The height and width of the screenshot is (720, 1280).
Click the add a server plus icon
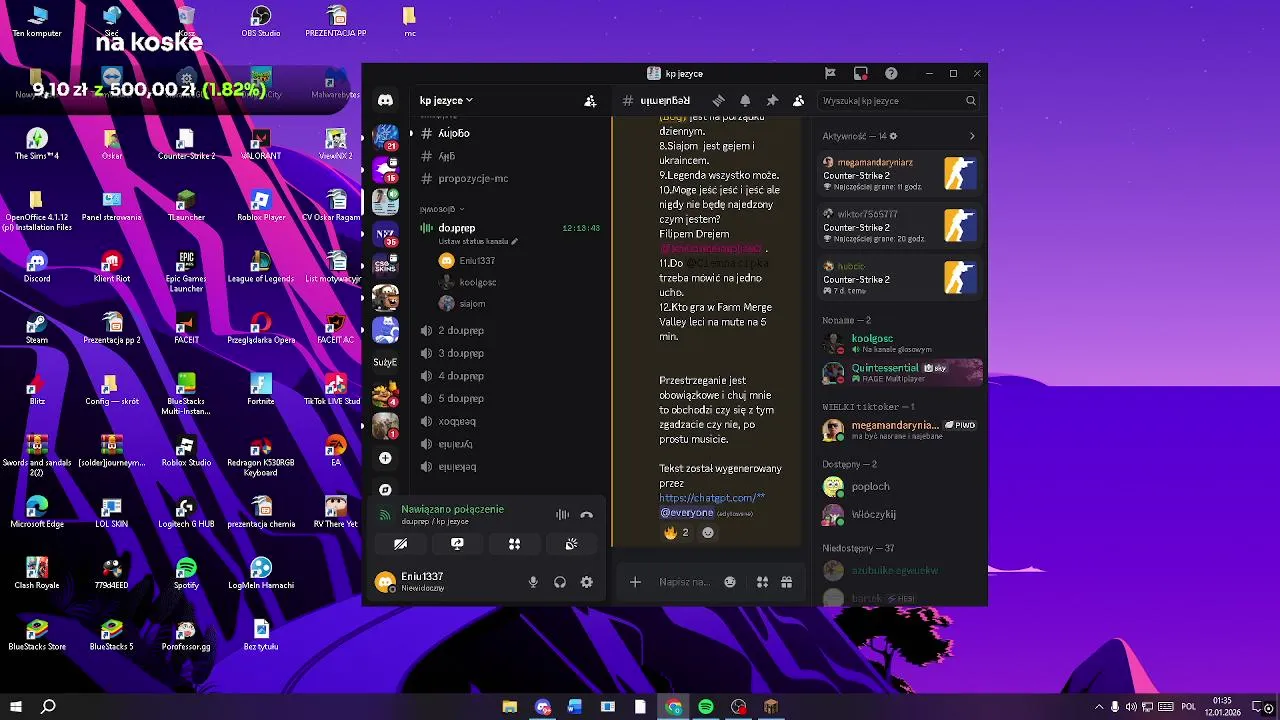(385, 458)
